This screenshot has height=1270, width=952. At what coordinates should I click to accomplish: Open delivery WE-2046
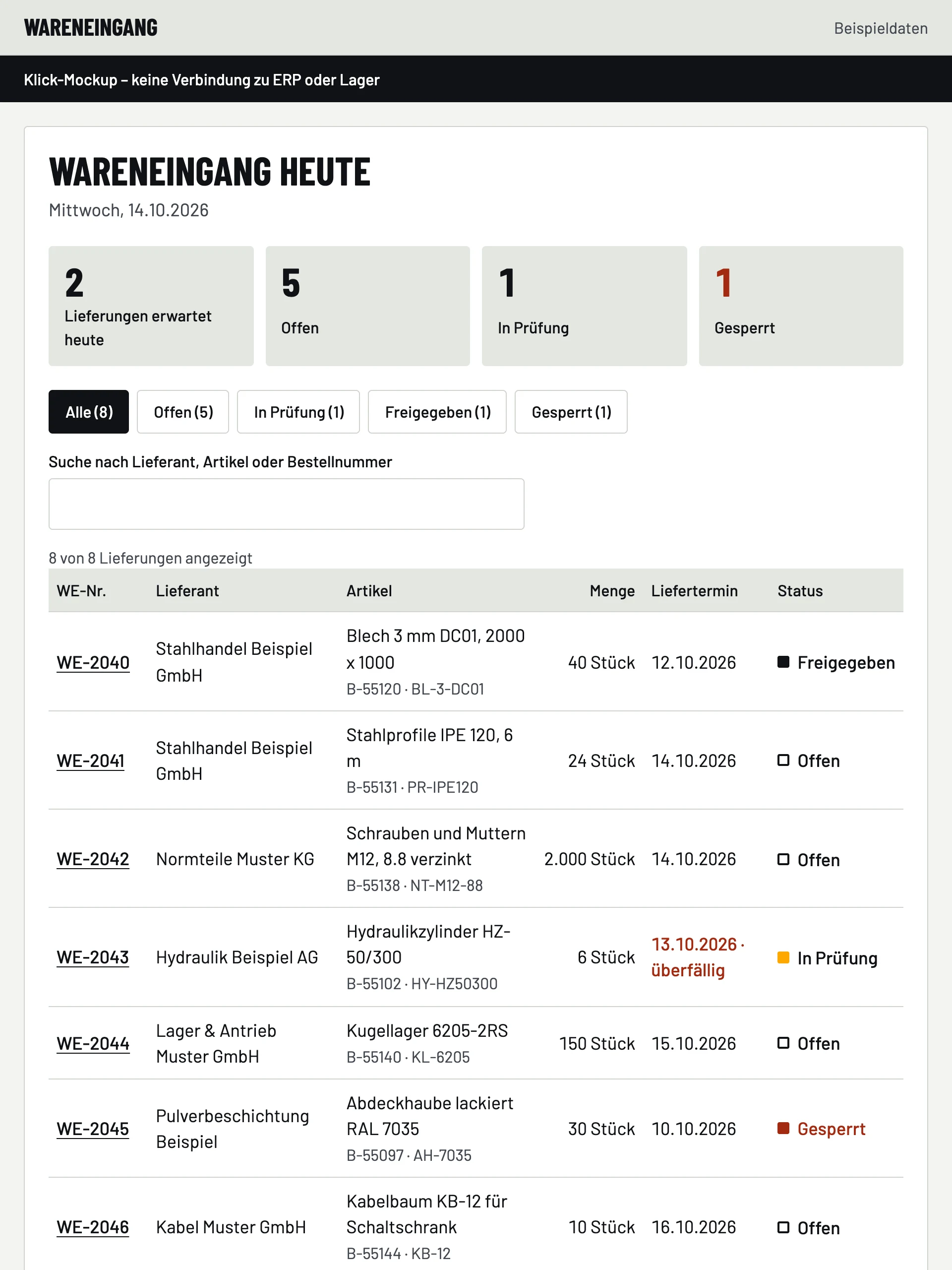93,1227
